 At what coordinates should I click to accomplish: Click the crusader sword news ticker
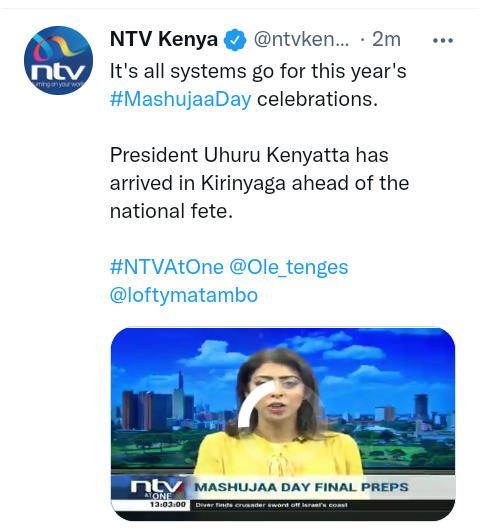(271, 505)
